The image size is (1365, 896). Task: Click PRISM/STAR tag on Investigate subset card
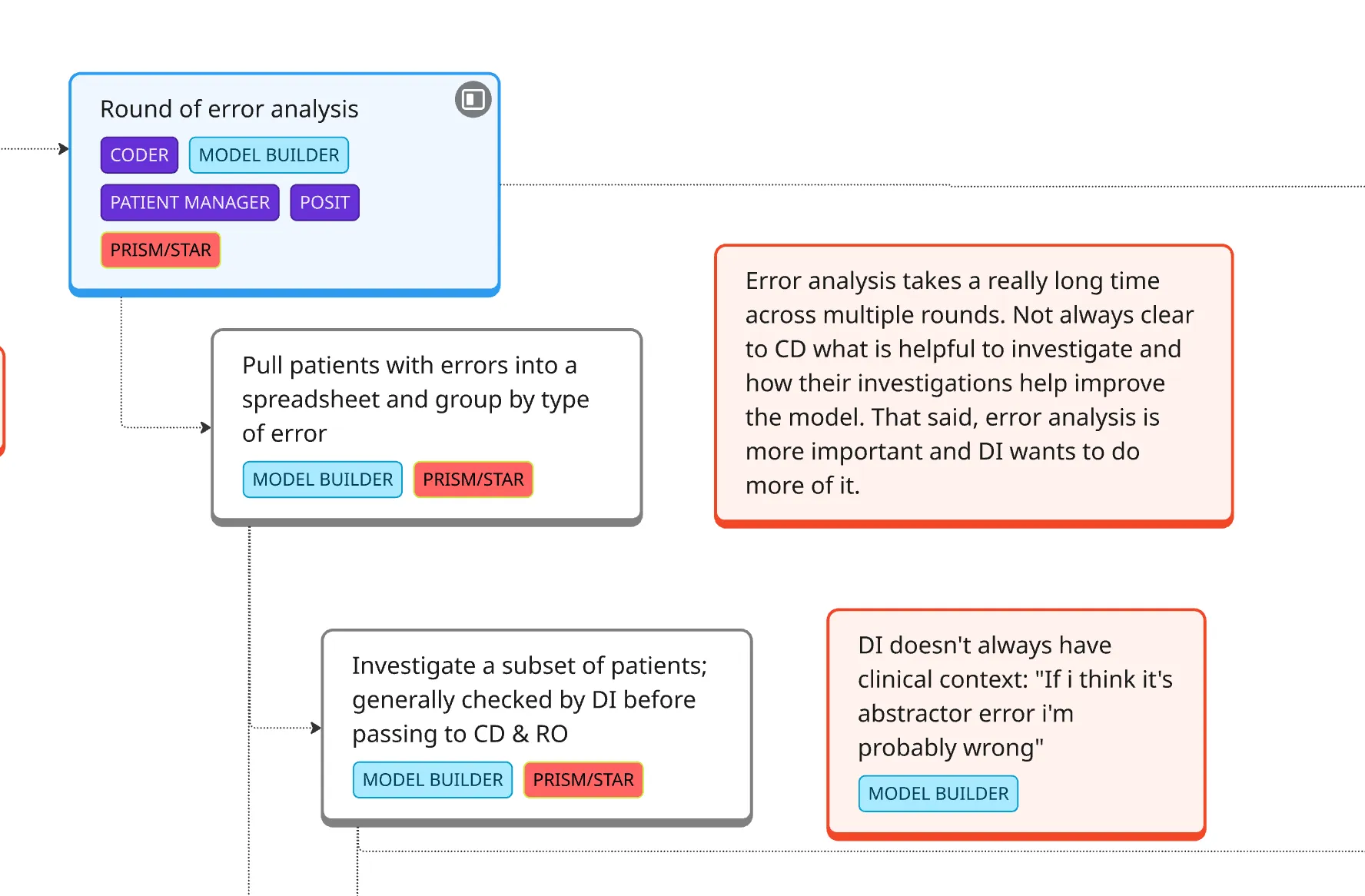click(583, 780)
